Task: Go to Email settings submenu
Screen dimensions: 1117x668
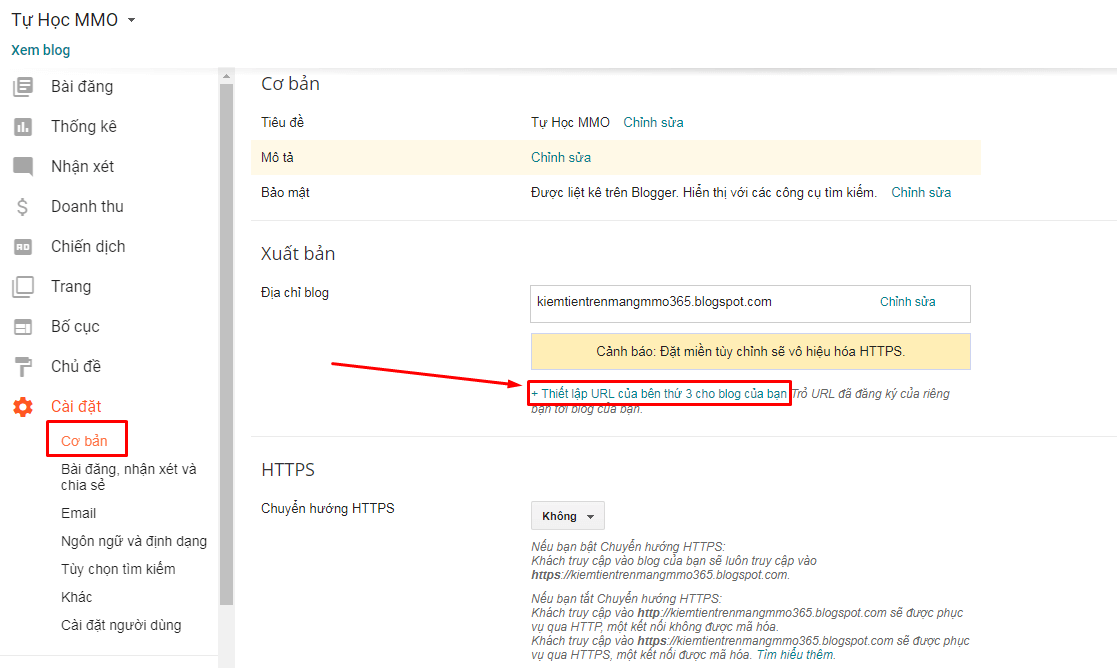Action: point(78,513)
